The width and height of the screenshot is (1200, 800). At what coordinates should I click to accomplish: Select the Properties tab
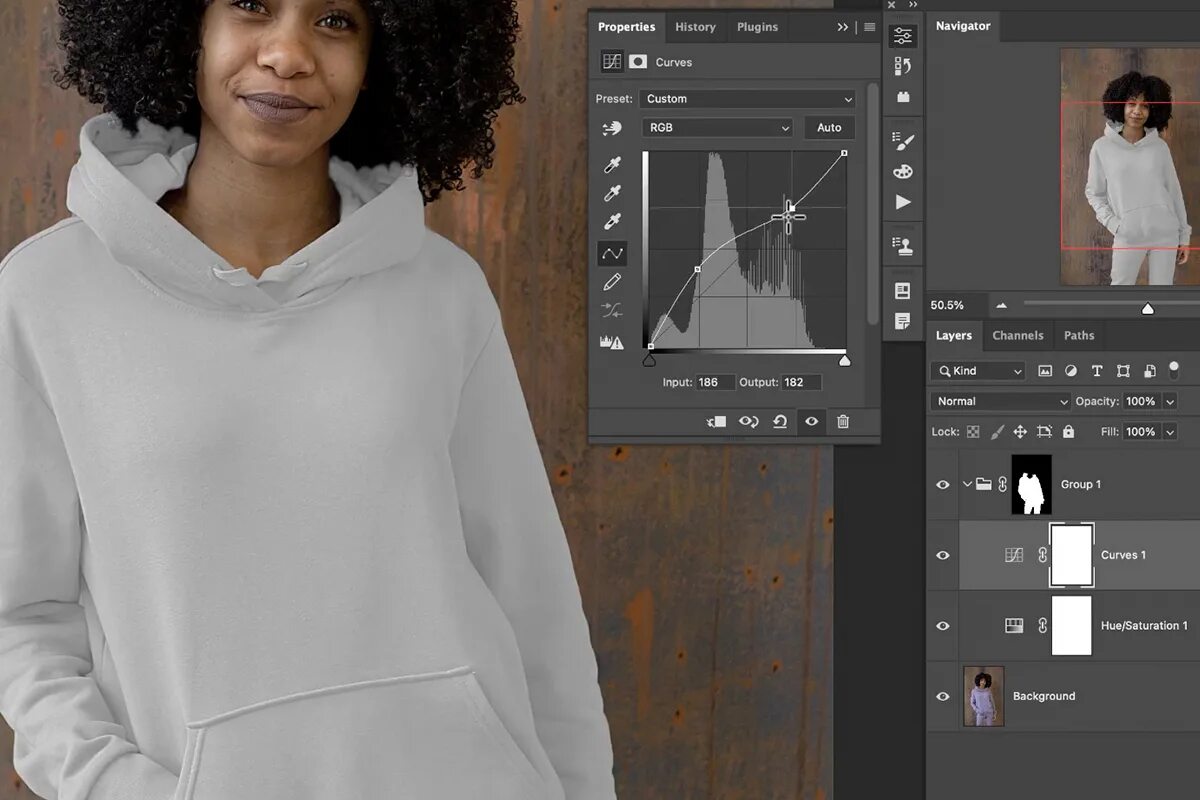click(627, 27)
